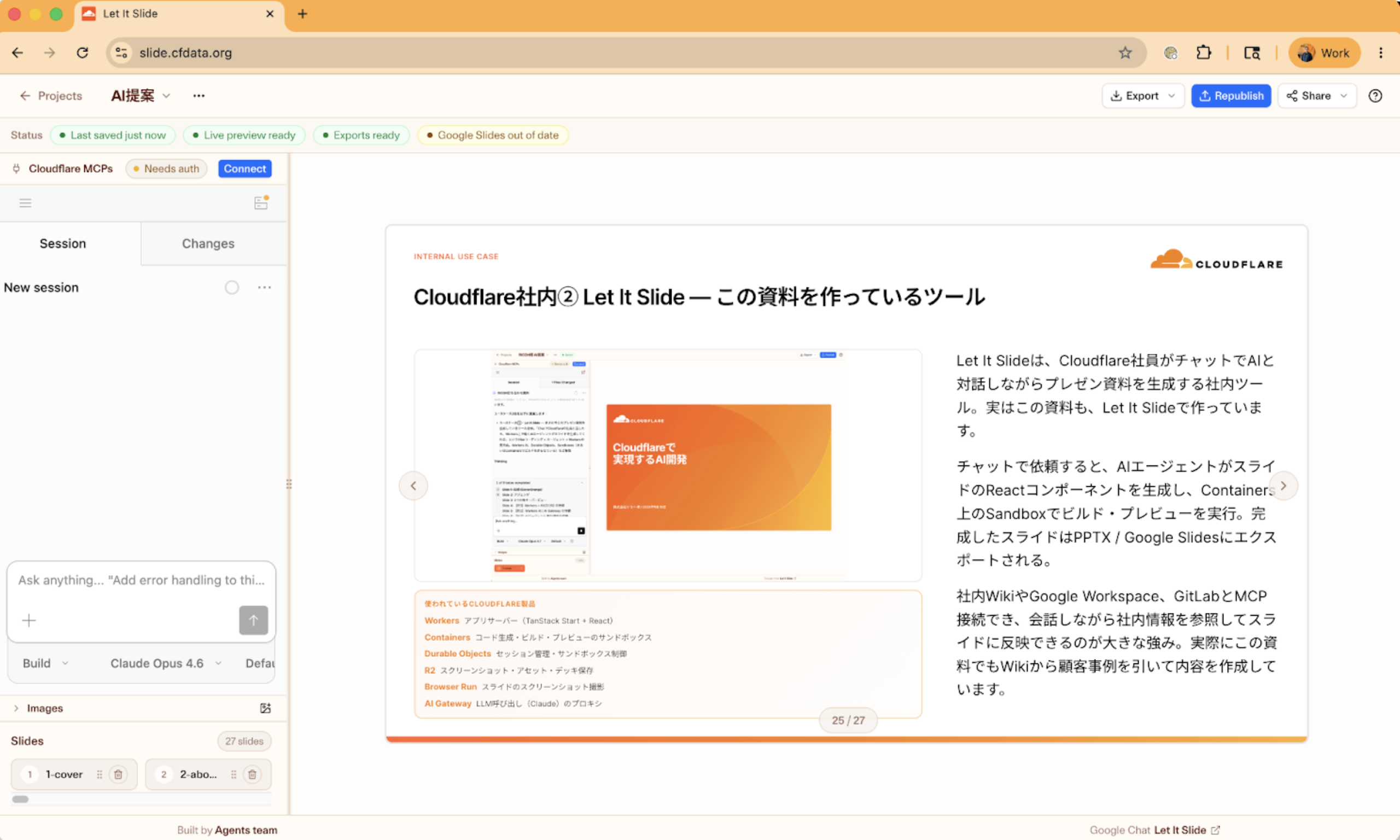Toggle the side panel layout icon
Image resolution: width=1400 pixels, height=840 pixels.
pos(261,203)
